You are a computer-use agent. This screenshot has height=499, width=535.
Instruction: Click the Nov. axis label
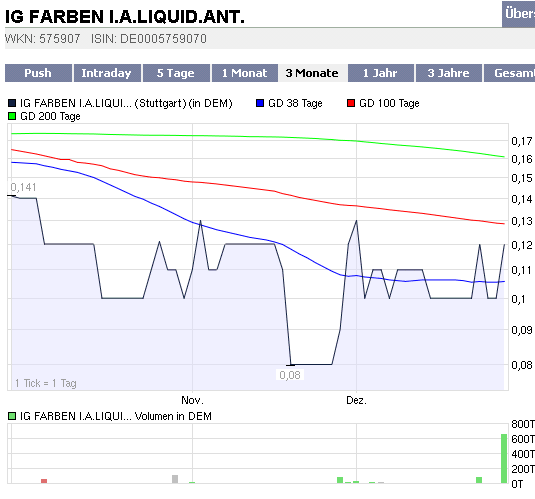(x=192, y=400)
